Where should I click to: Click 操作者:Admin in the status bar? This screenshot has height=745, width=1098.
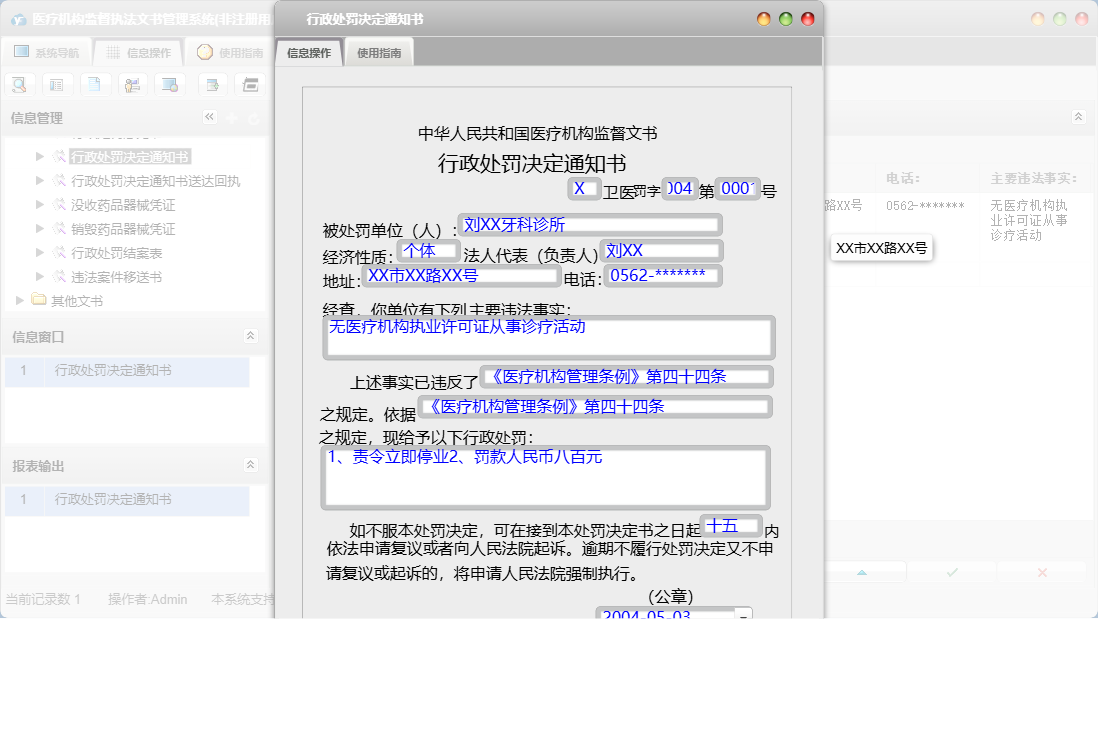click(148, 599)
